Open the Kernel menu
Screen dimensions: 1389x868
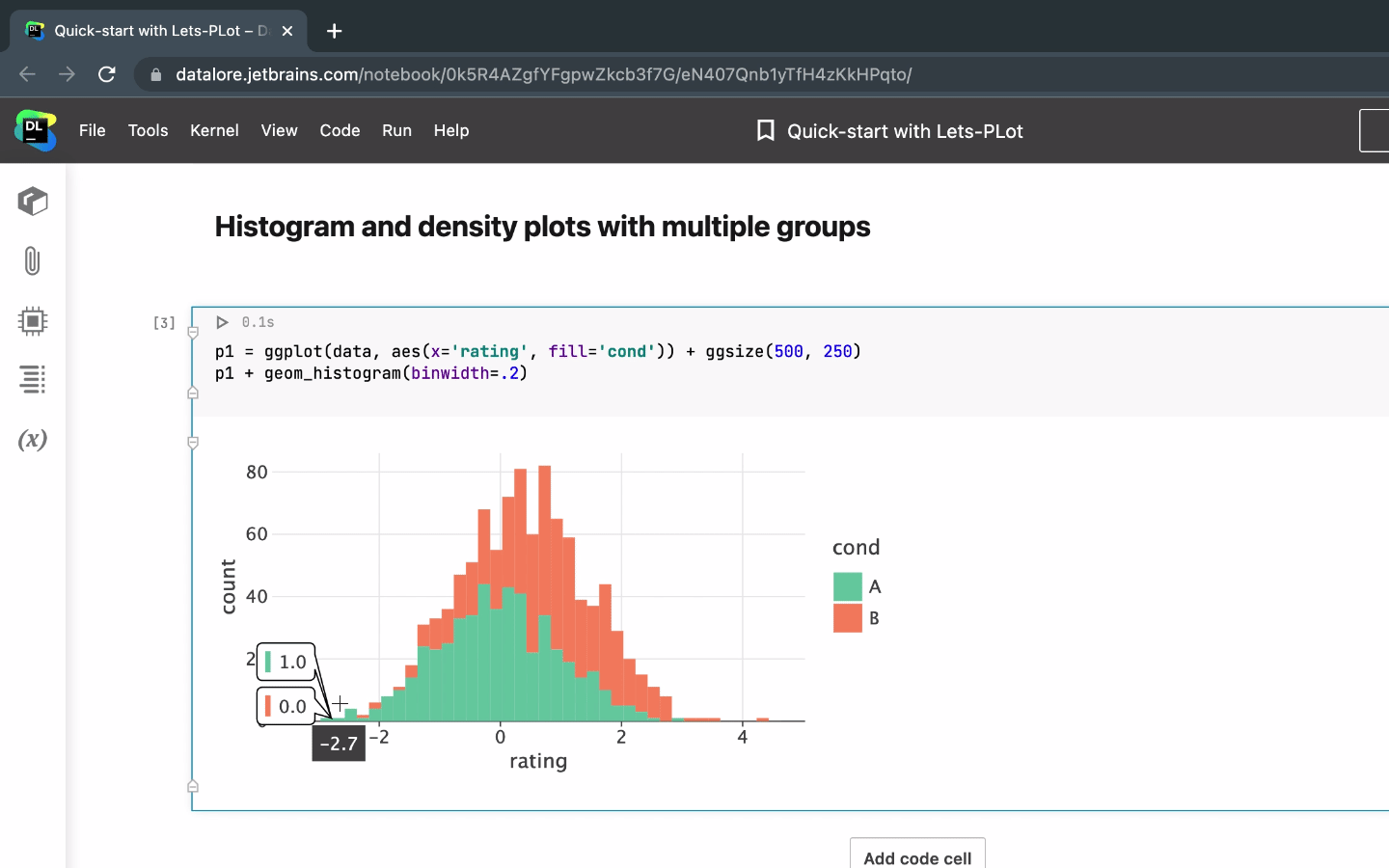(214, 130)
